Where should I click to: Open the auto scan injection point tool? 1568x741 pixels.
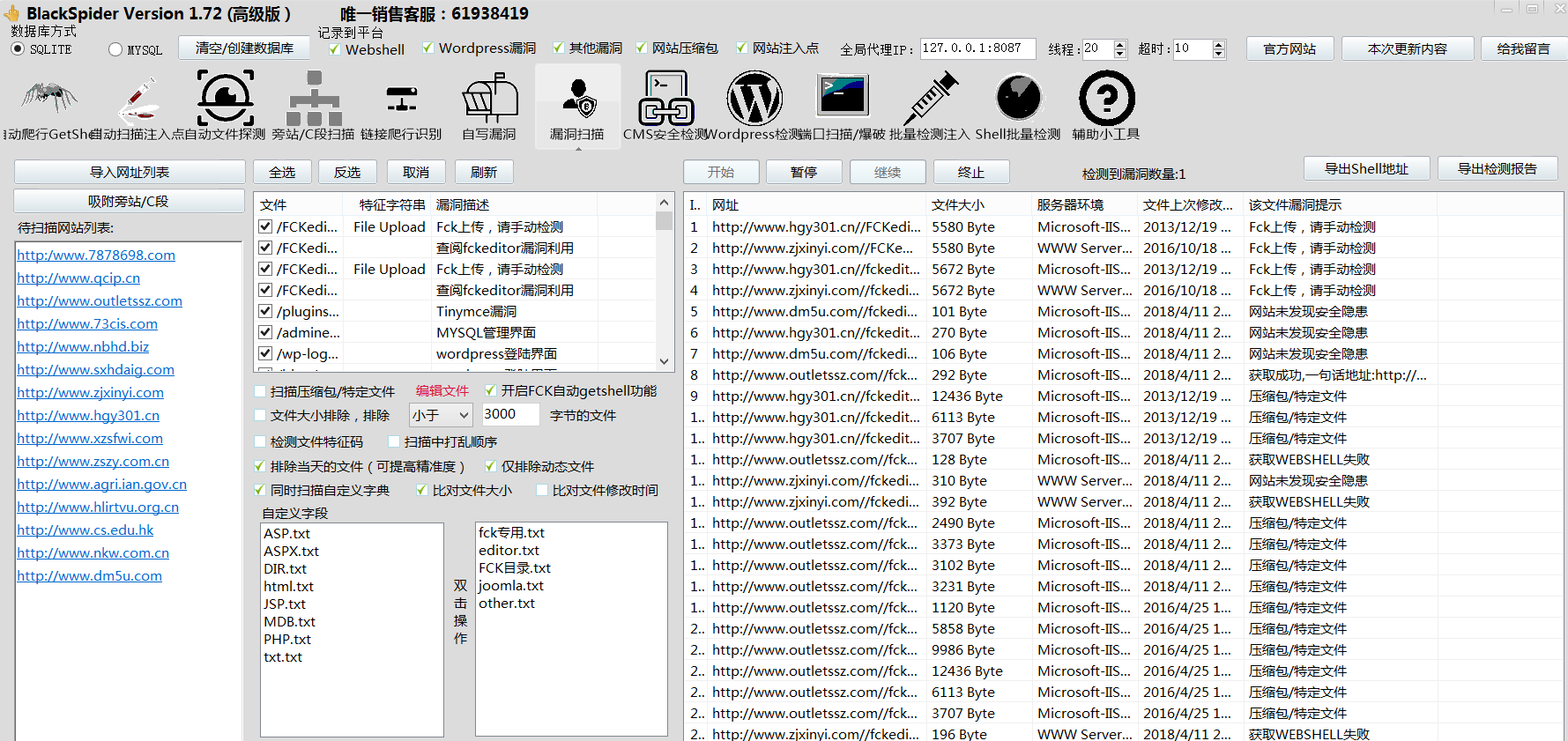[137, 107]
